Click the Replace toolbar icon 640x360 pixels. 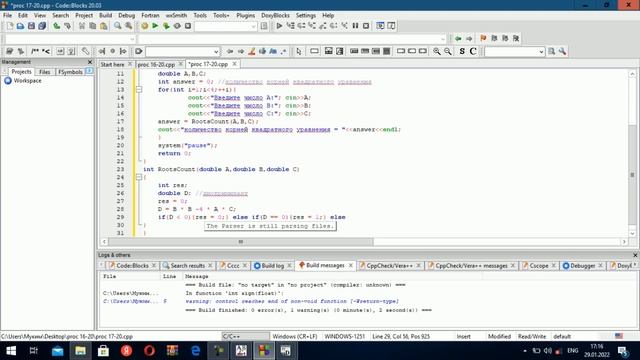point(129,26)
